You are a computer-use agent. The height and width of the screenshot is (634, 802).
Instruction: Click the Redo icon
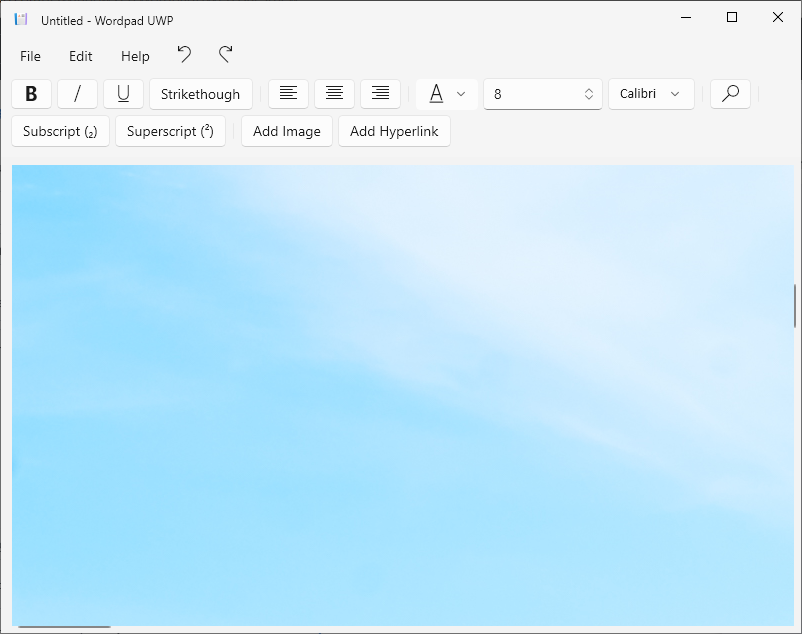coord(224,55)
